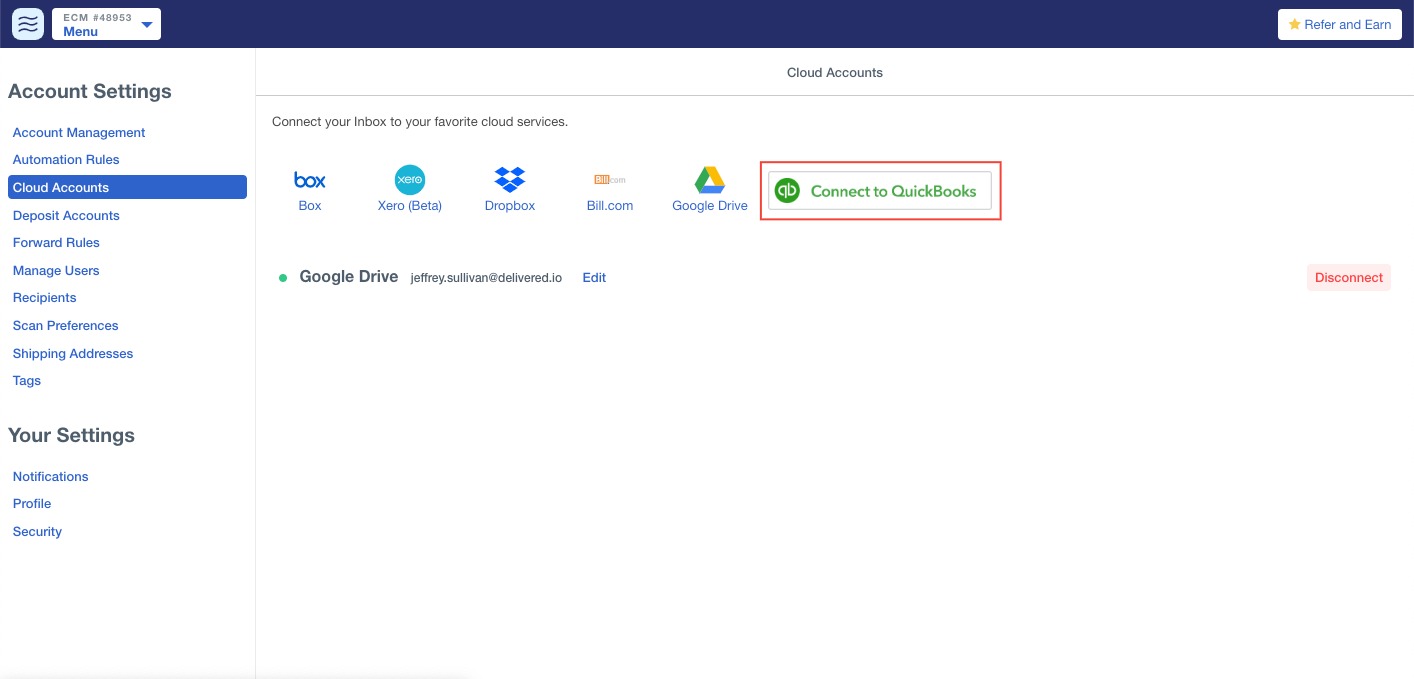Open Notifications under Your Settings

50,476
